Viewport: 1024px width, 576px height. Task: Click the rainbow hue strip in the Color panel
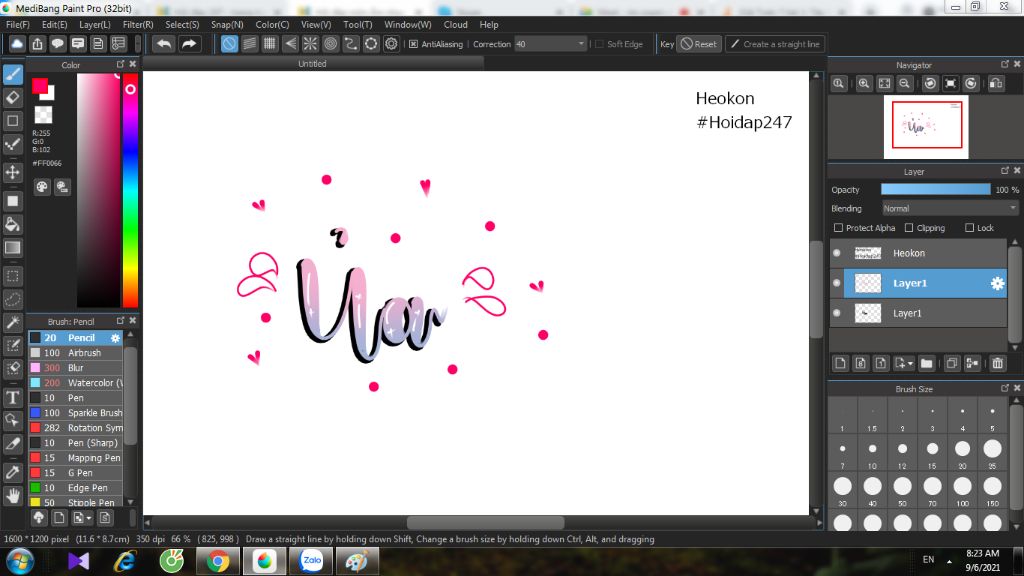click(131, 189)
